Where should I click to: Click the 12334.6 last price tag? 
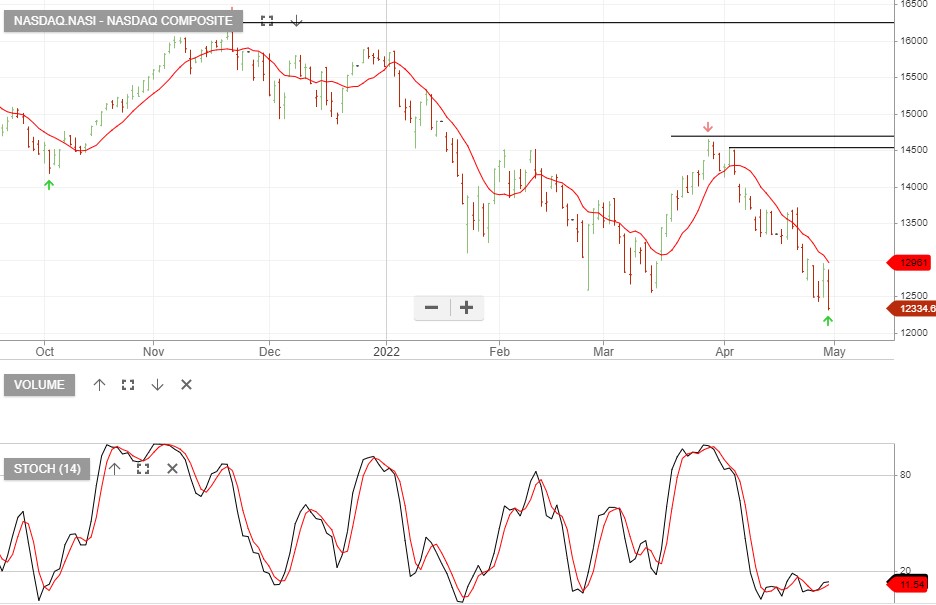tap(914, 308)
